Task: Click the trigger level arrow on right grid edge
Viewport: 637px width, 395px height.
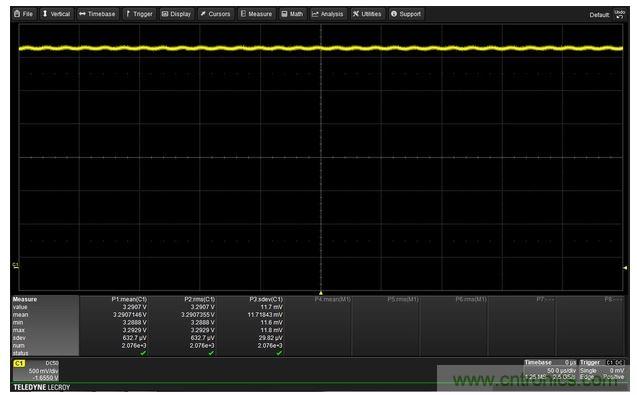Action: 625,267
